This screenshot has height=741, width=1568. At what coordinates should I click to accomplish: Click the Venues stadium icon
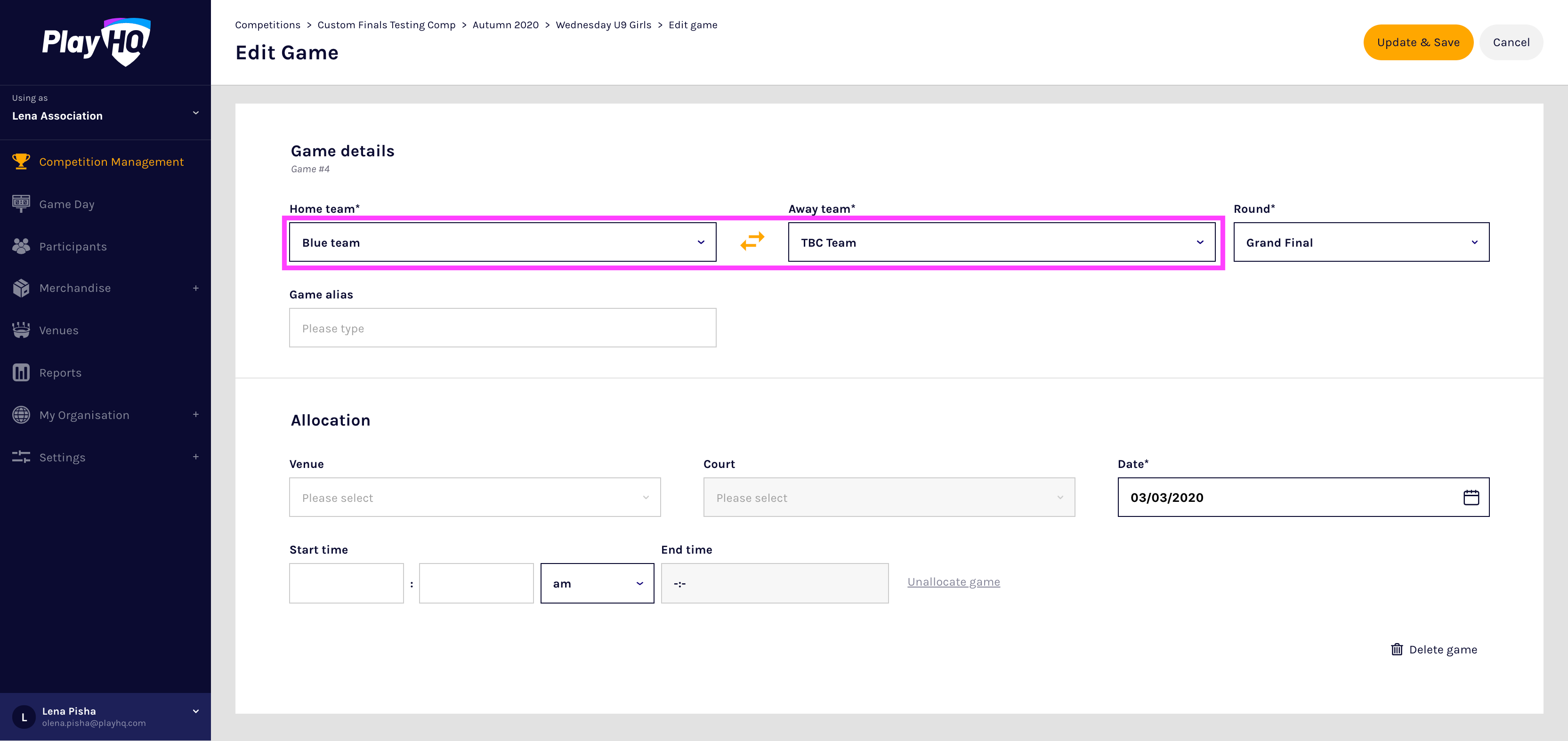(21, 330)
